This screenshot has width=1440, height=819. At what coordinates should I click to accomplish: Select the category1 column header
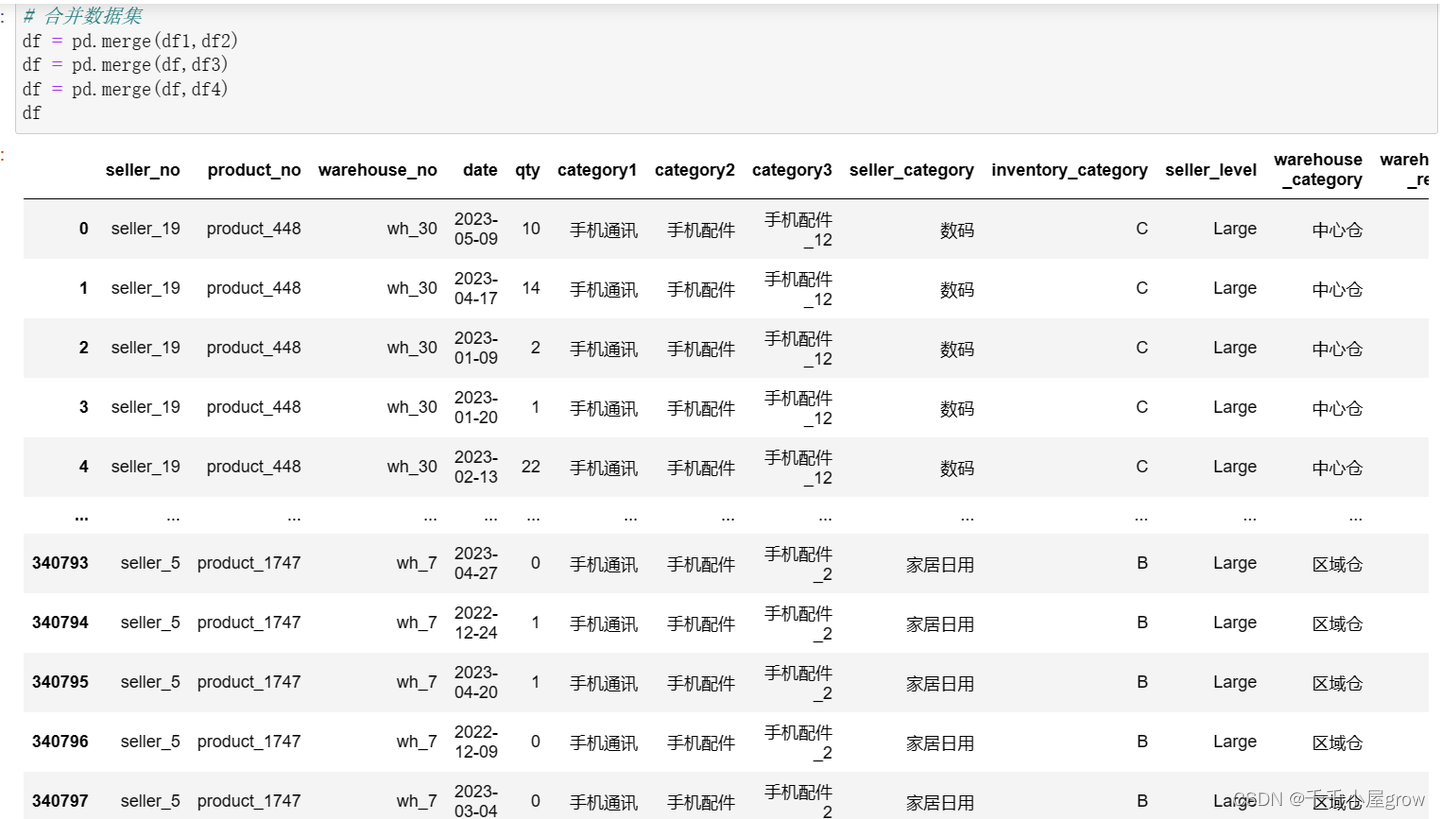597,170
